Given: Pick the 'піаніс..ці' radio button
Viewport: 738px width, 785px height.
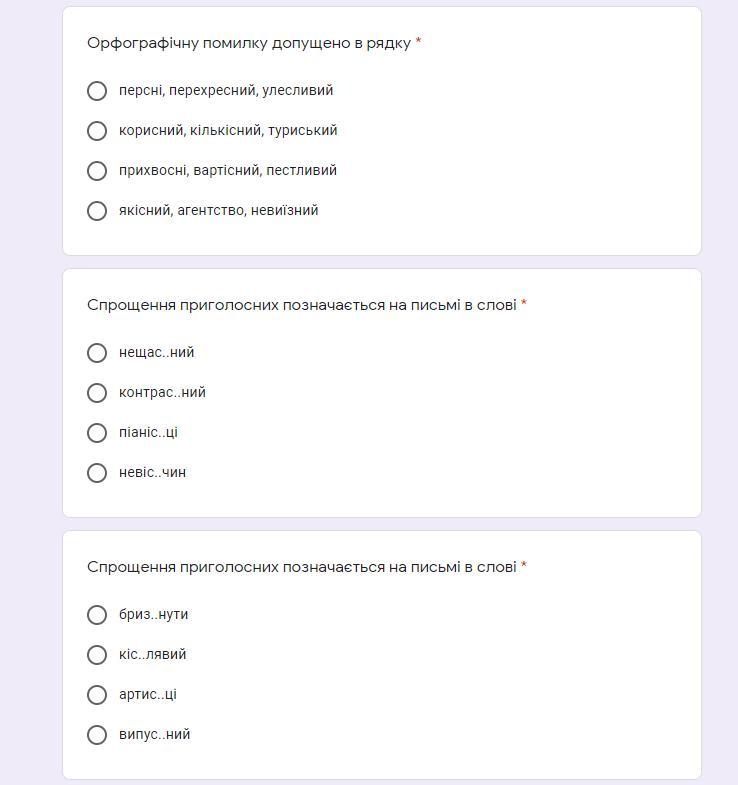Looking at the screenshot, I should coord(97,433).
